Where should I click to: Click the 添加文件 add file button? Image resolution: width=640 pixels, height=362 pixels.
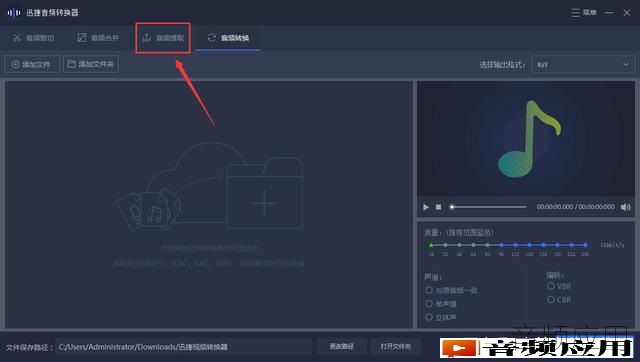32,64
